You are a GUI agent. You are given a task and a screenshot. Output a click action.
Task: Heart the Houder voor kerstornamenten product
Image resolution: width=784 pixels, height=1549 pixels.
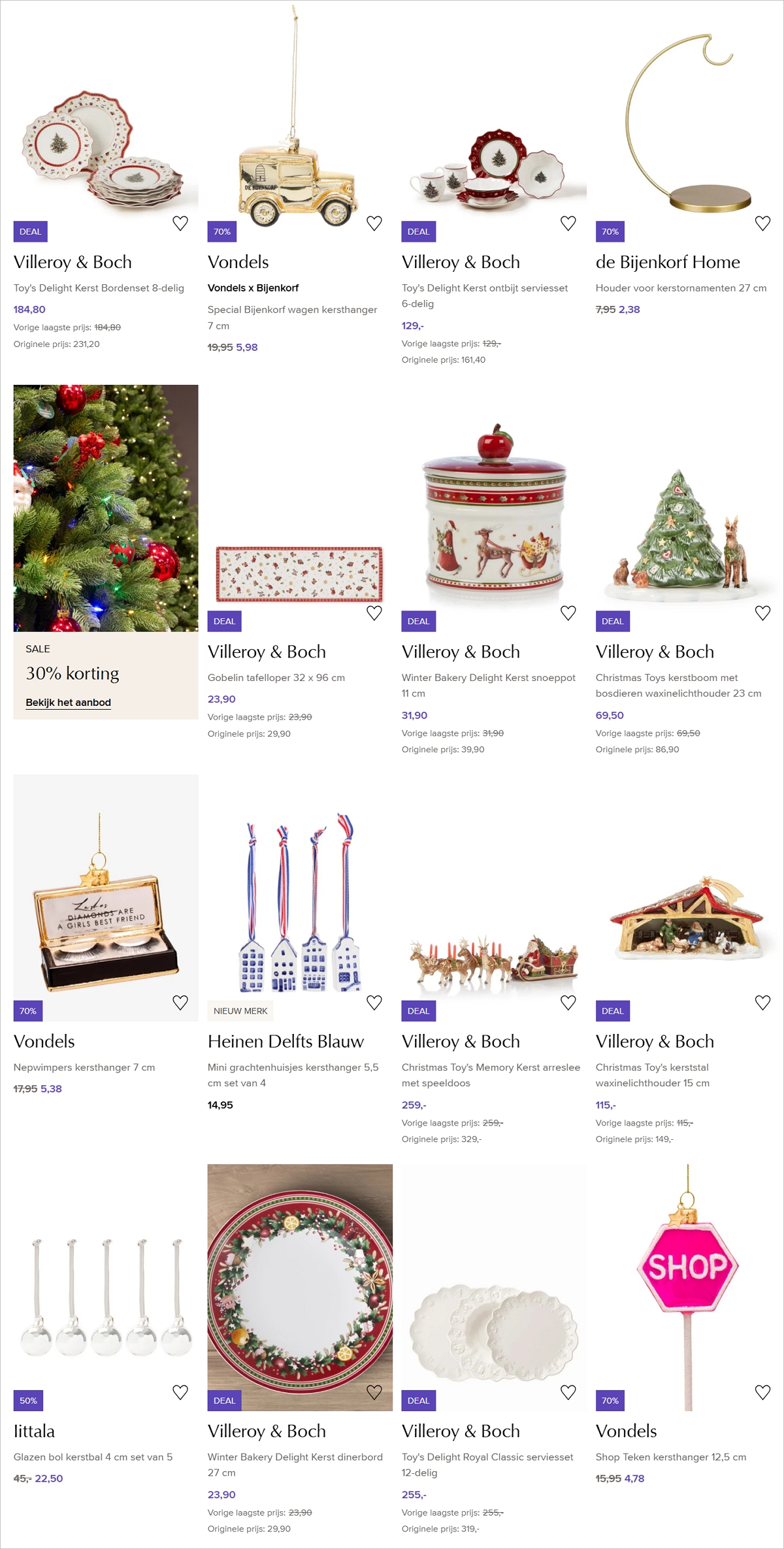coord(762,224)
